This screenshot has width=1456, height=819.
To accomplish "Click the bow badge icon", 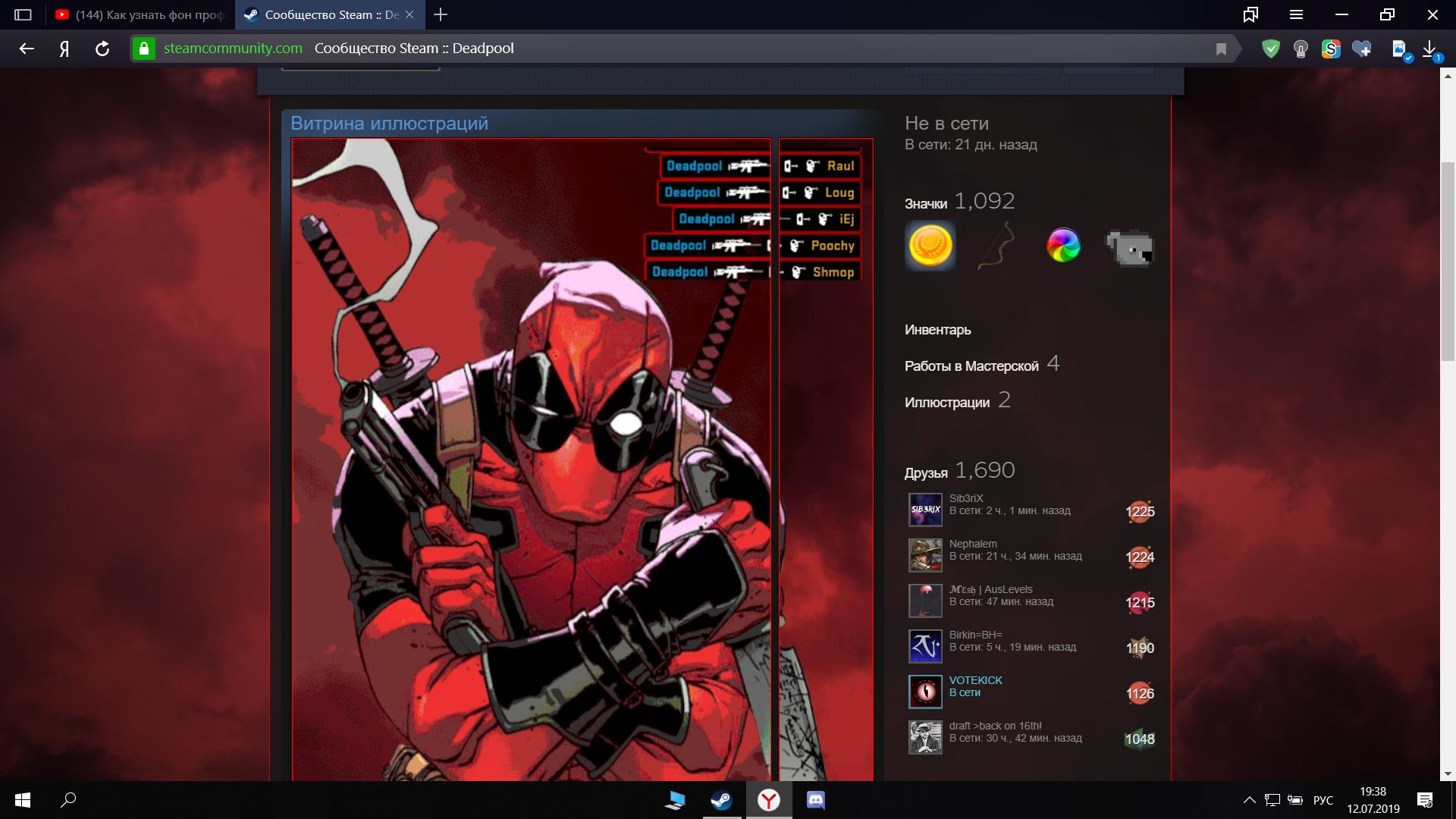I will tap(996, 246).
